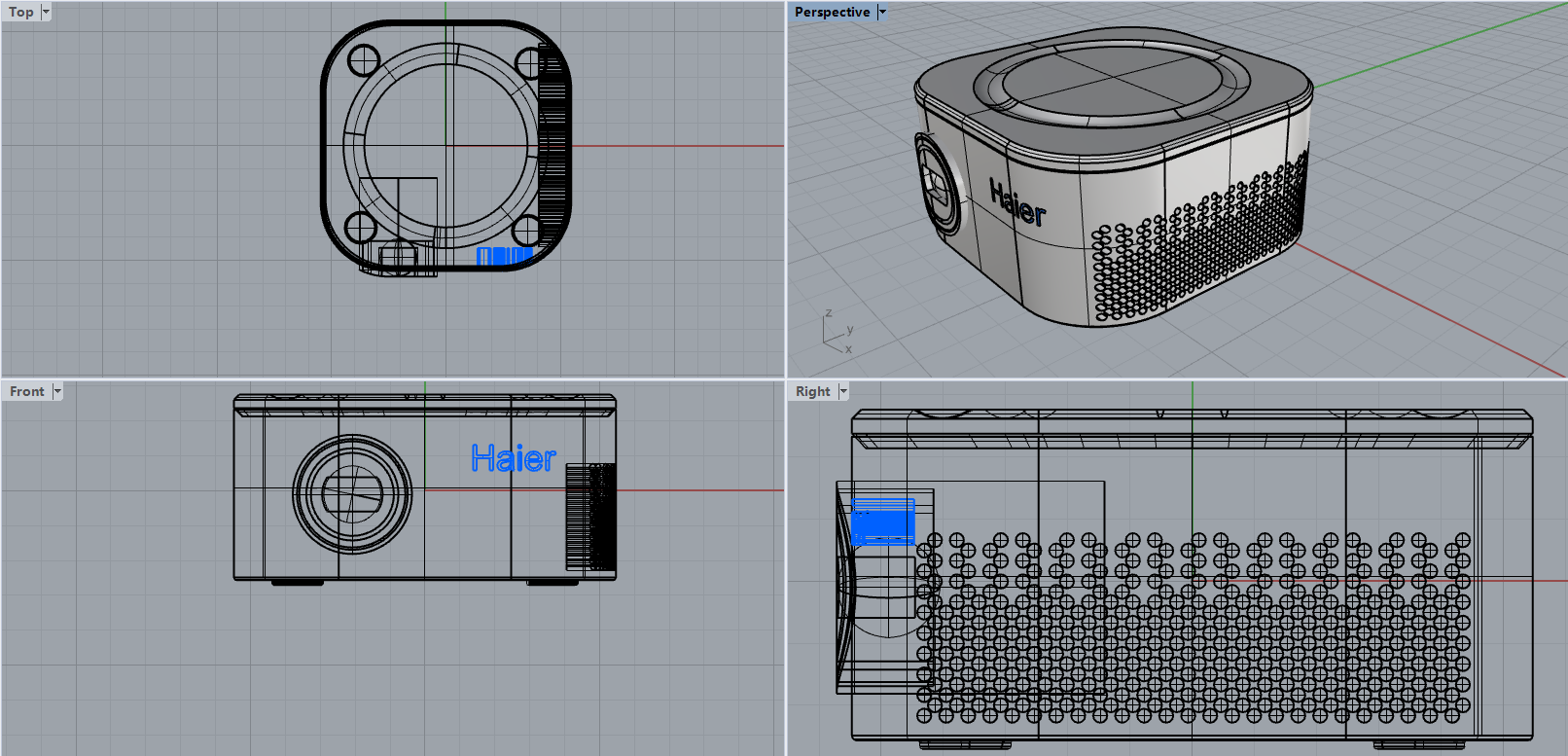Activate the Top viewport title label

(21, 13)
